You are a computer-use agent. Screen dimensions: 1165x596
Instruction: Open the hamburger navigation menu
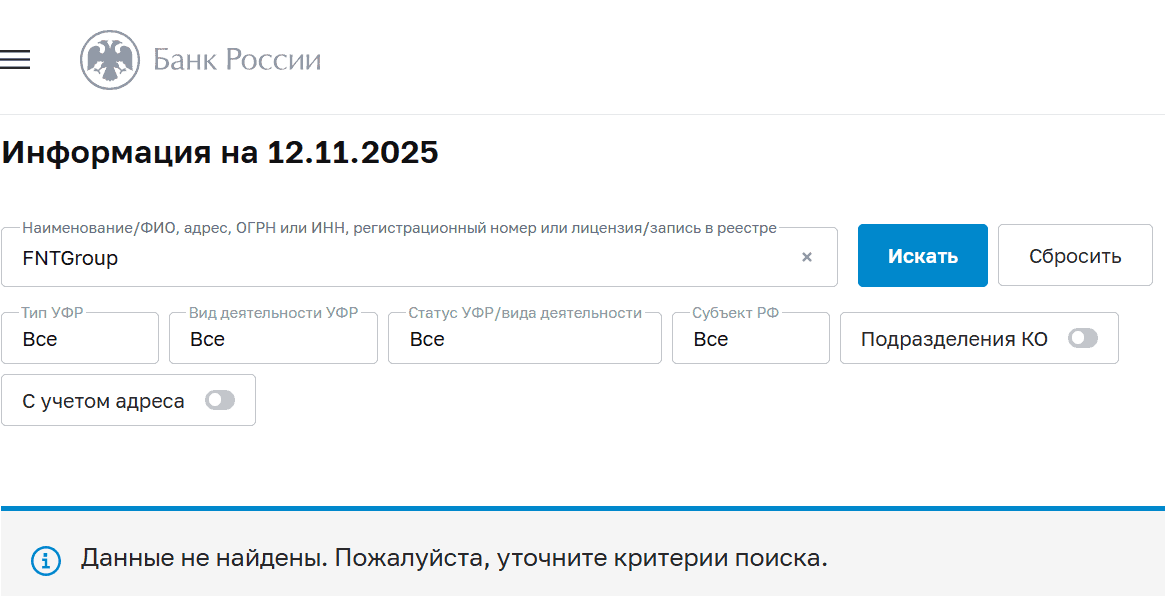(15, 60)
